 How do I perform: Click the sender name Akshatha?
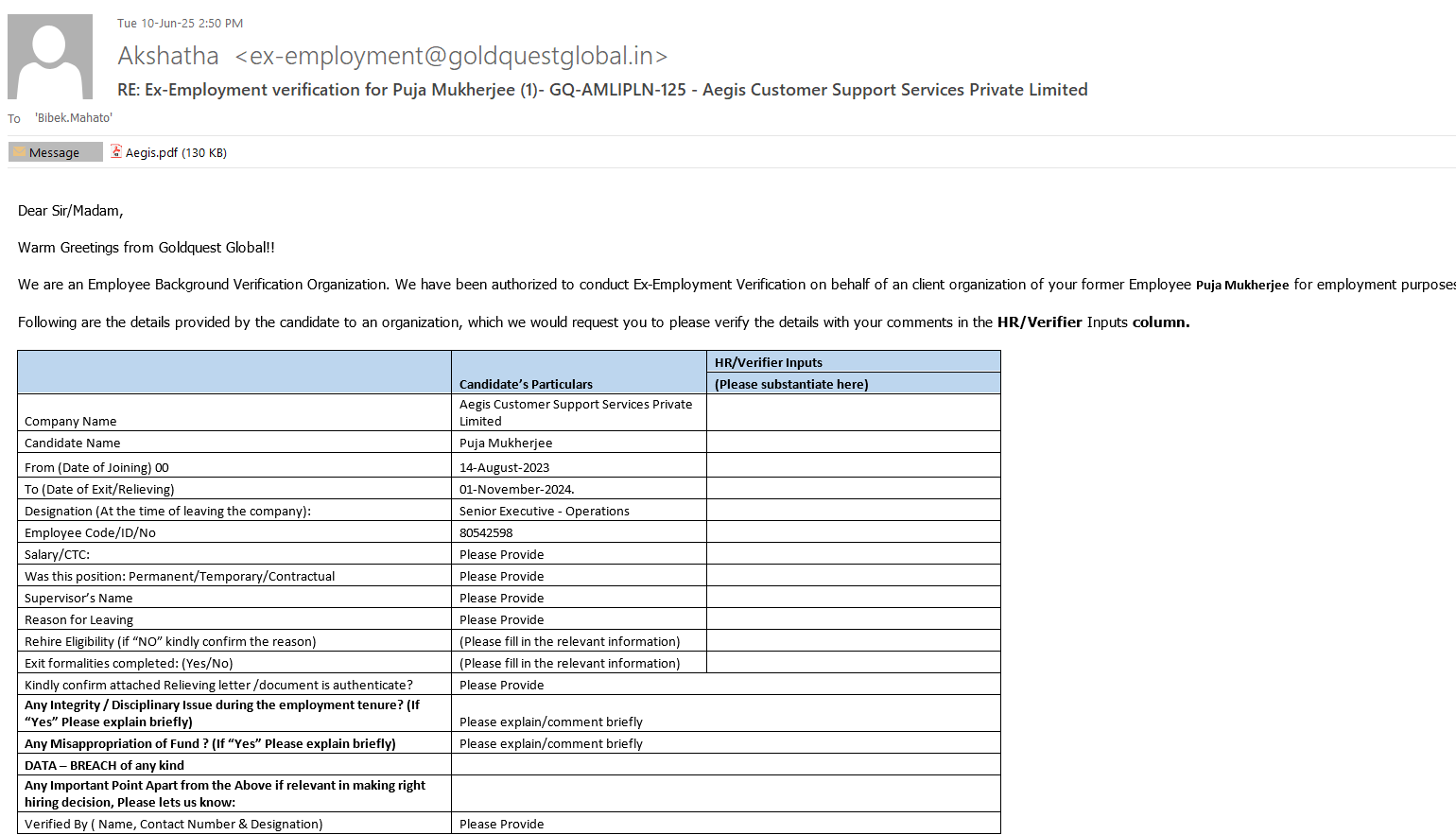point(168,57)
